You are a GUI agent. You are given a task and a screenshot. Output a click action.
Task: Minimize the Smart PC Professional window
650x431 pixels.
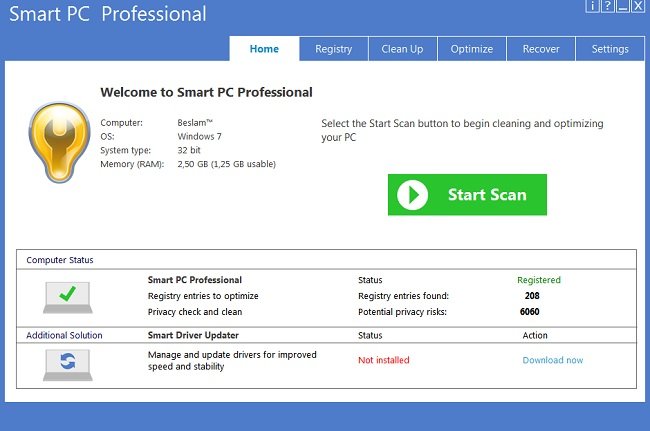(x=623, y=6)
